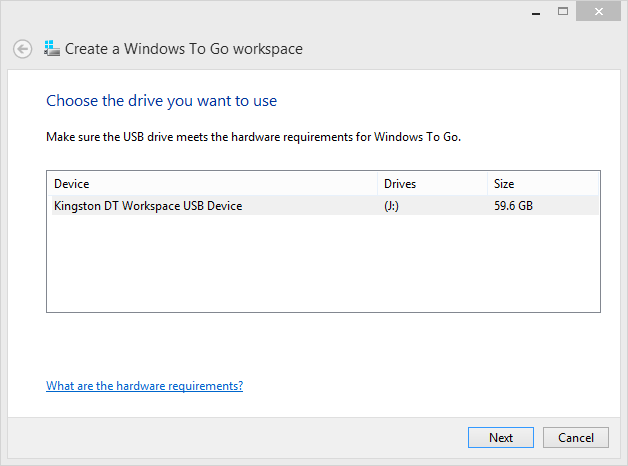Click the 59.6 GB size value
Screen dimensions: 628x466
tap(512, 206)
